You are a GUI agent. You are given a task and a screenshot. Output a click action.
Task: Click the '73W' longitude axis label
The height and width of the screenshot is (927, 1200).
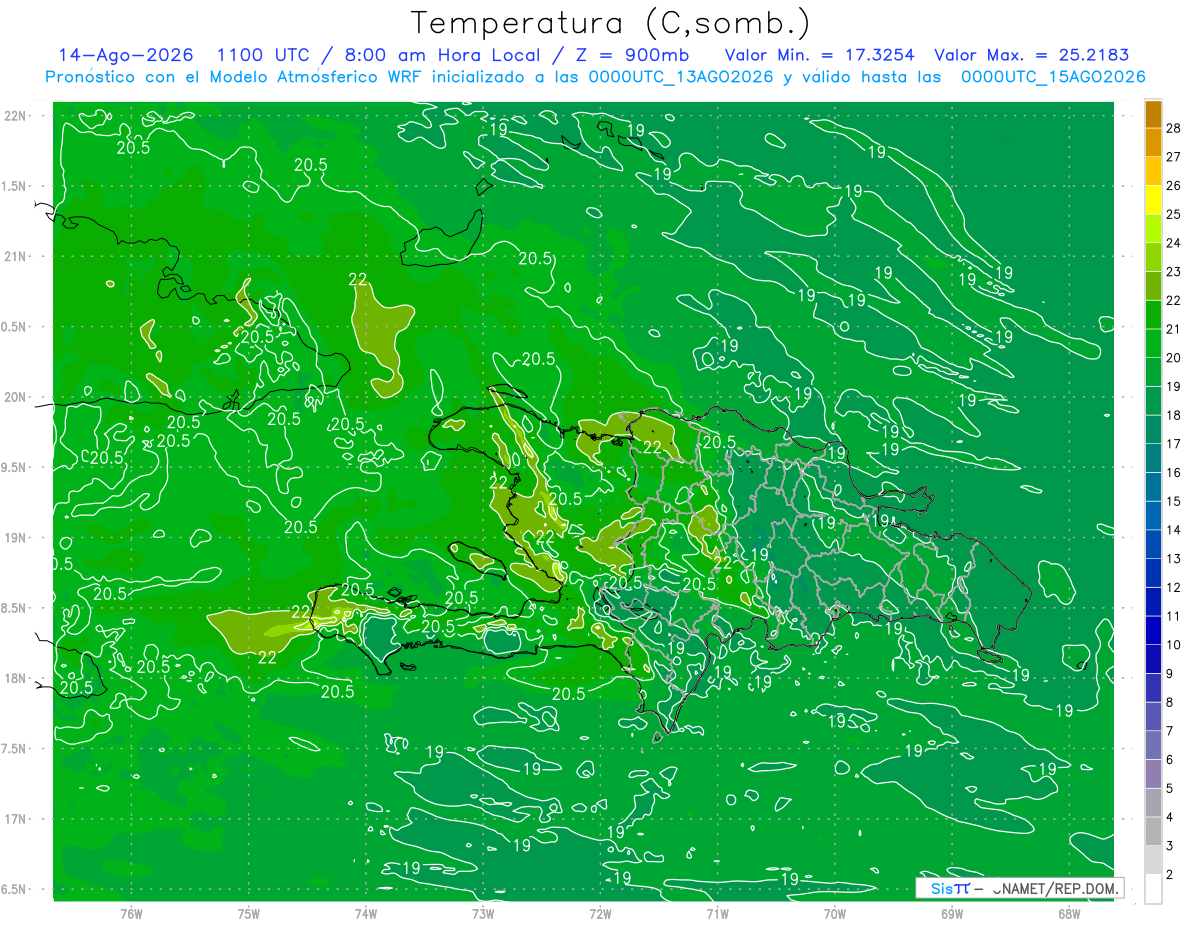pyautogui.click(x=483, y=914)
